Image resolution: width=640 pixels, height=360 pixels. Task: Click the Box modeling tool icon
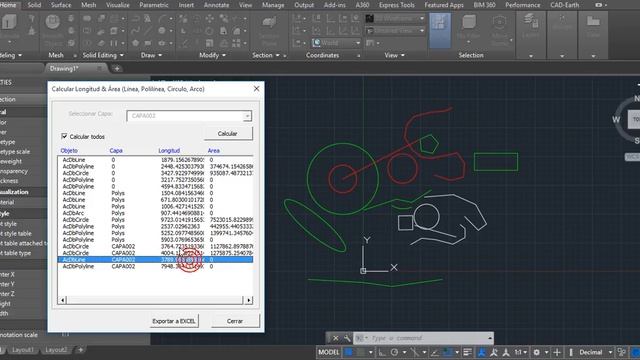(8, 22)
